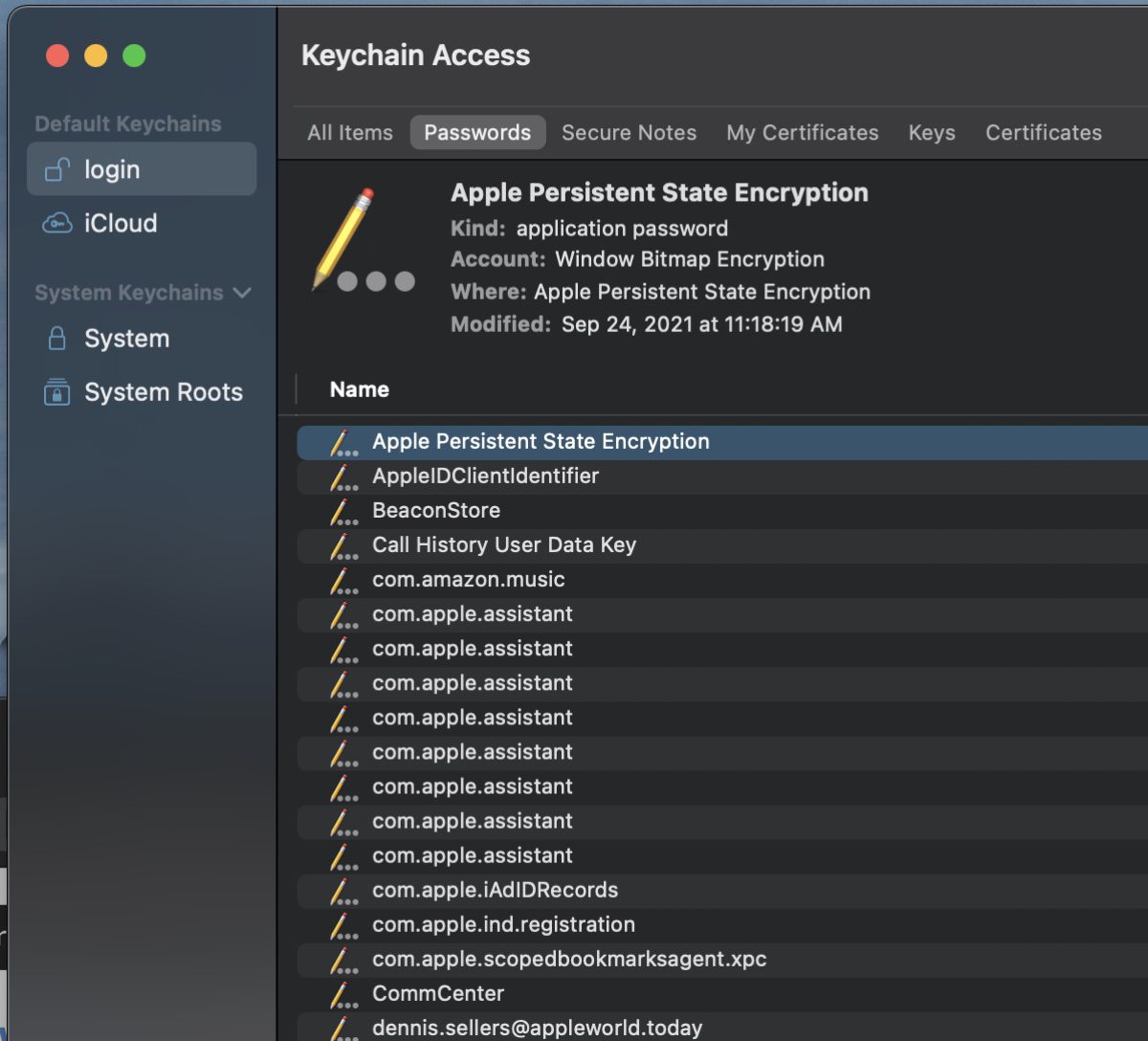
Task: Click the large pencil password icon in details
Action: coord(362,242)
